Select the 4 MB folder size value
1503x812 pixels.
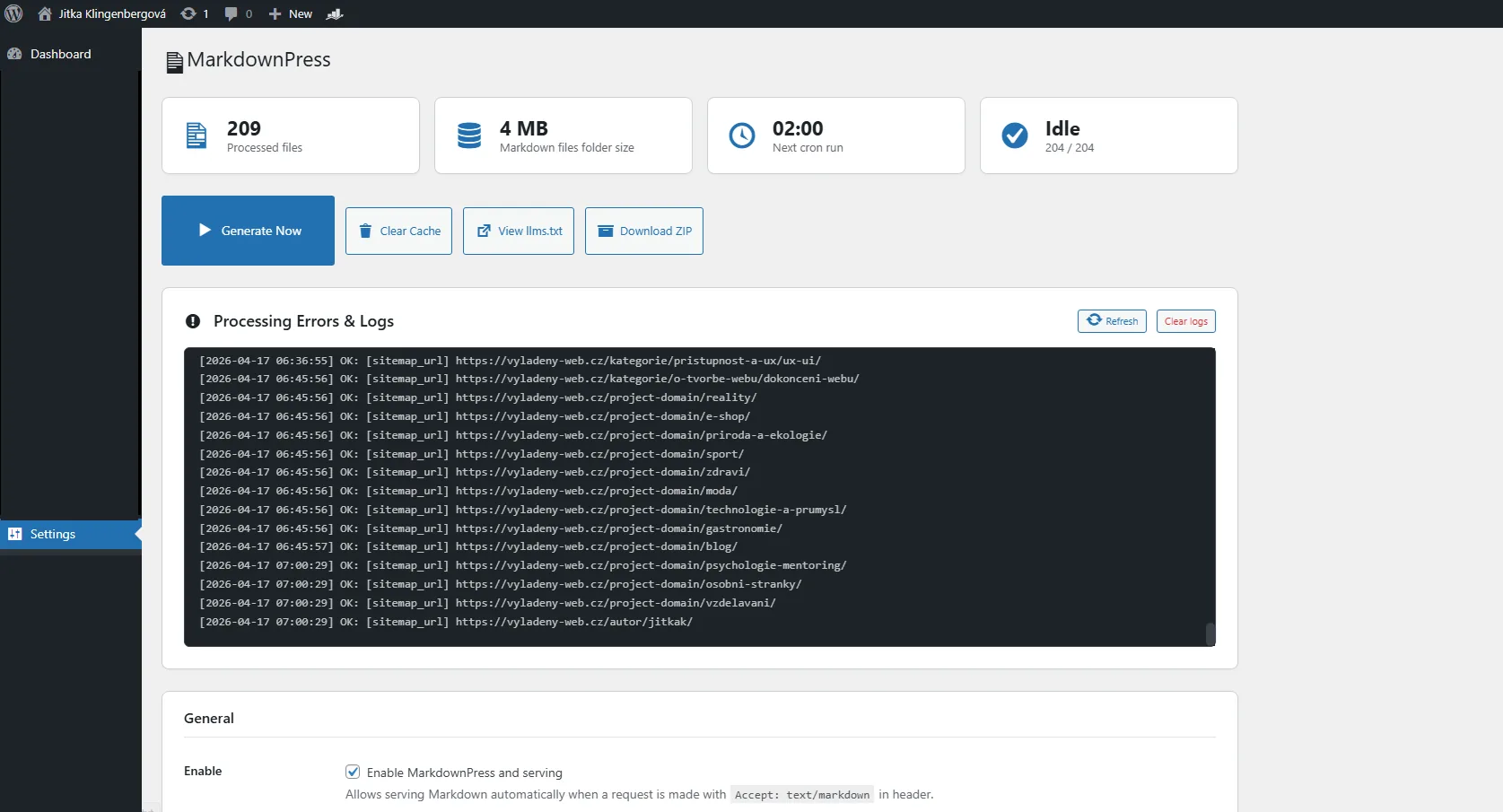(524, 128)
